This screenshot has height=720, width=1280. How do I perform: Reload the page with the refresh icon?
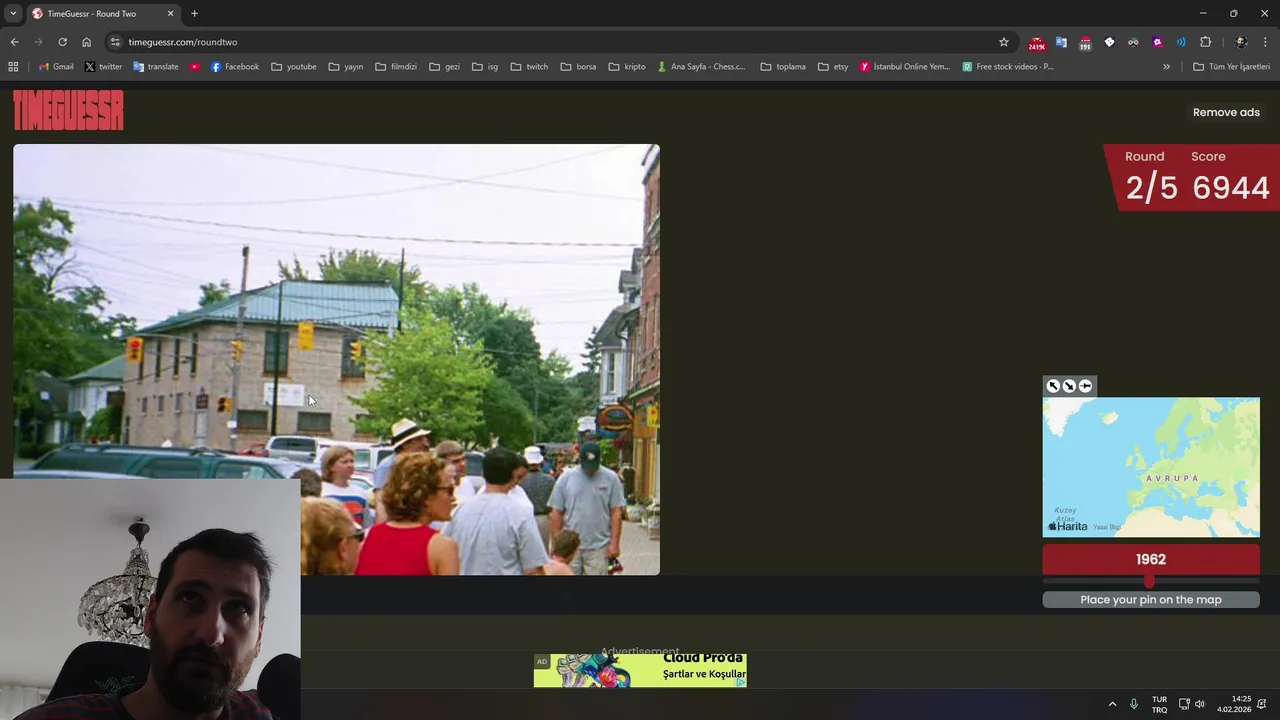62,42
